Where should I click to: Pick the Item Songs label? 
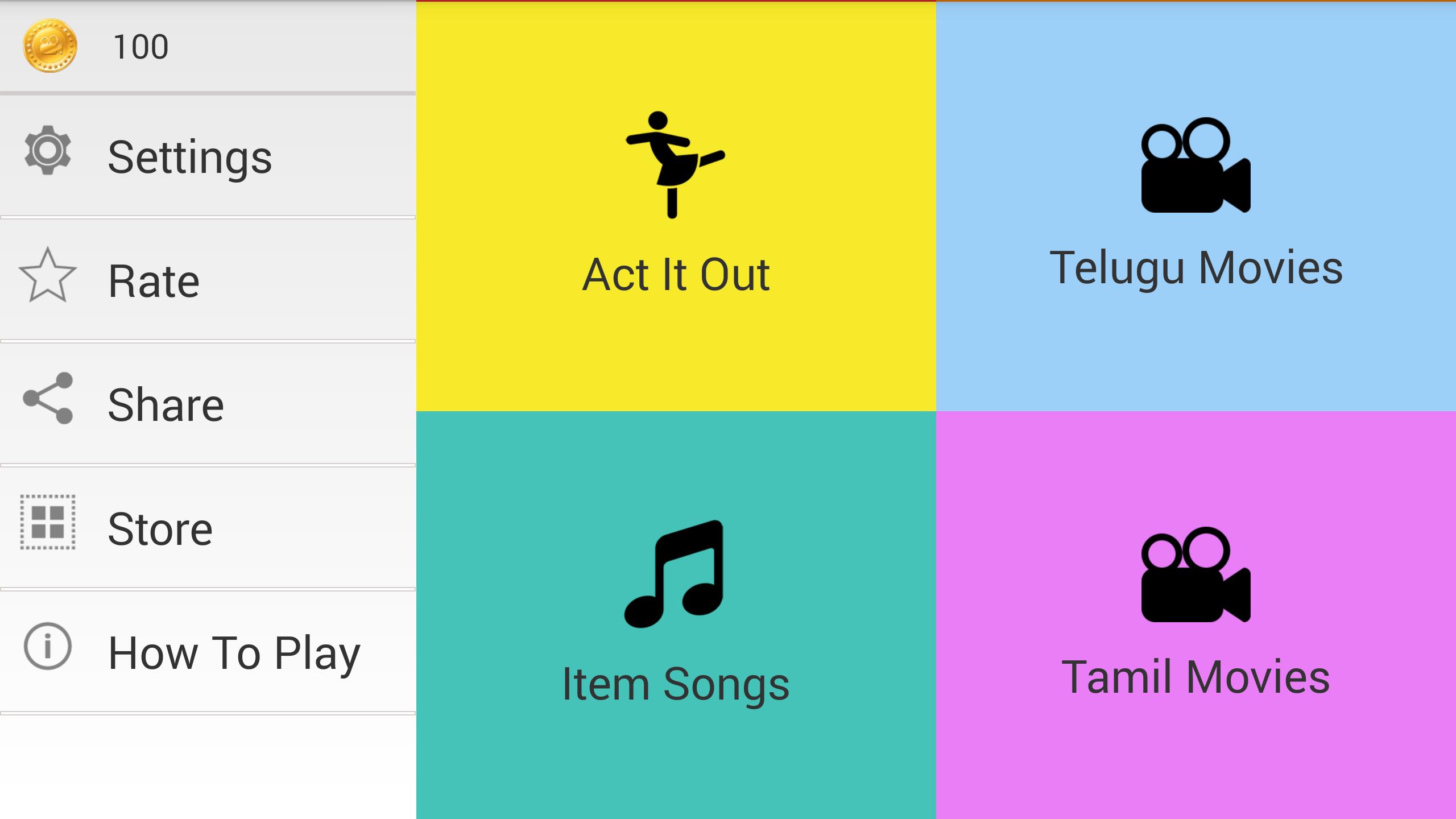coord(676,684)
